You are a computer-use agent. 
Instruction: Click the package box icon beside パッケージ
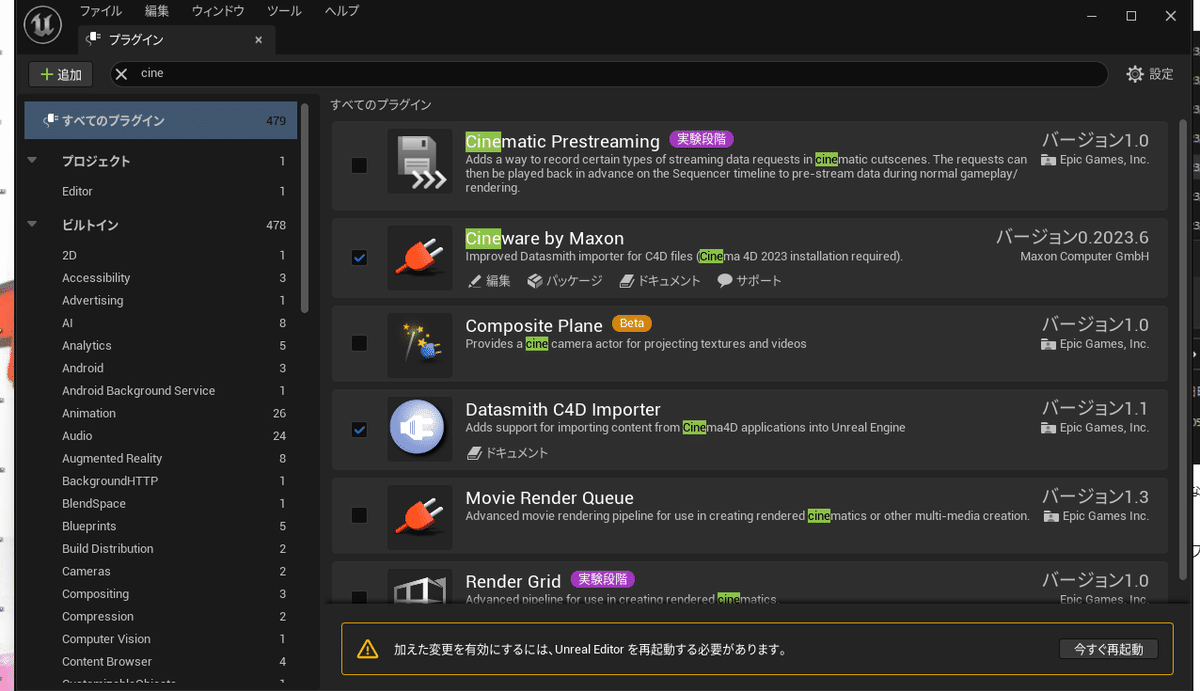coord(535,281)
